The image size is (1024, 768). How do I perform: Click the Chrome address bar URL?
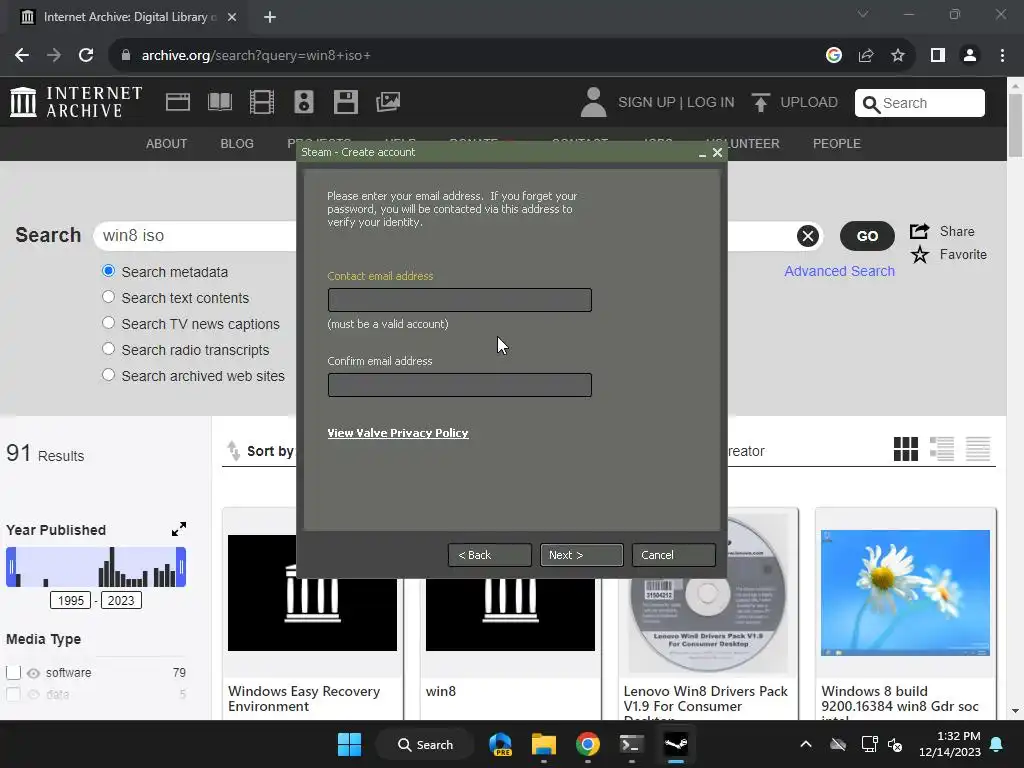coord(256,56)
